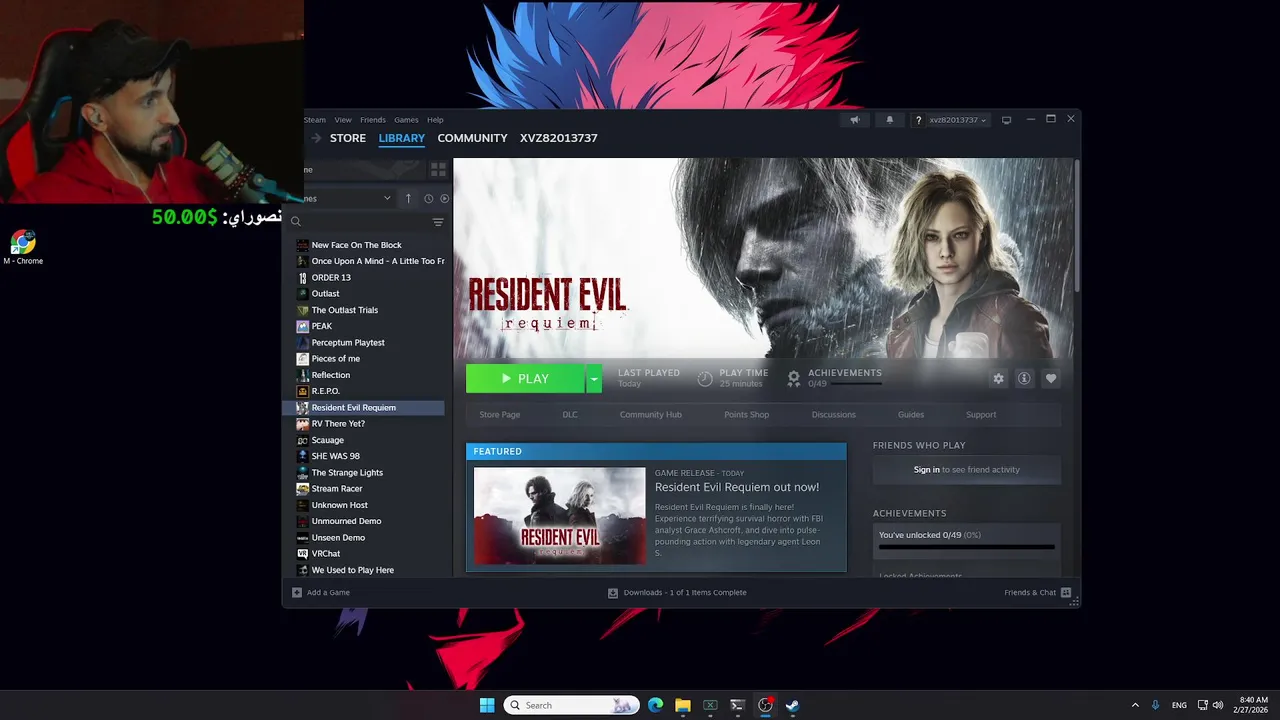Open the featured Resident Evil Requiem thumbnail
Screen dimensions: 1280x720
pos(559,516)
